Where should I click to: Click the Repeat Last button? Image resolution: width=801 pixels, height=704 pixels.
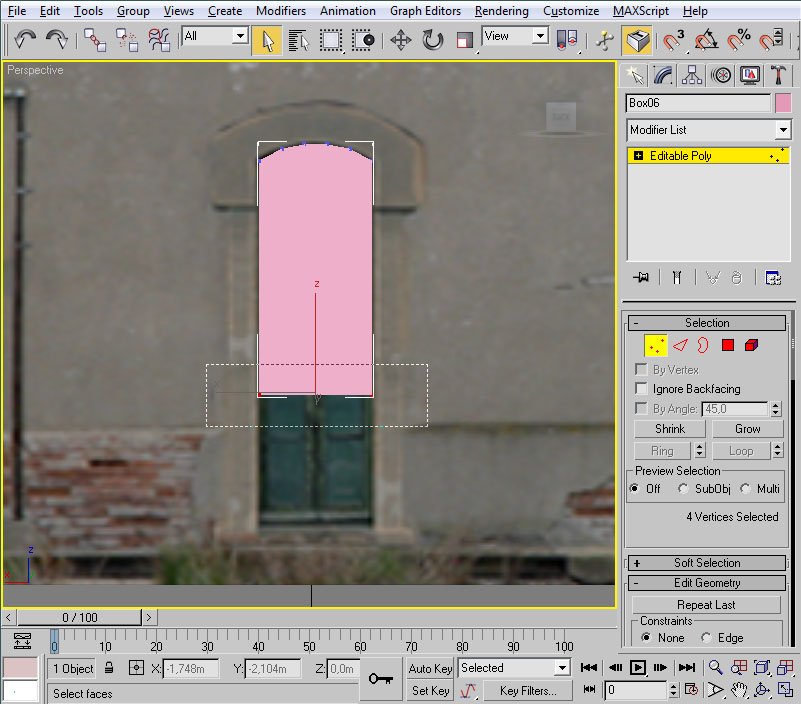click(x=706, y=605)
